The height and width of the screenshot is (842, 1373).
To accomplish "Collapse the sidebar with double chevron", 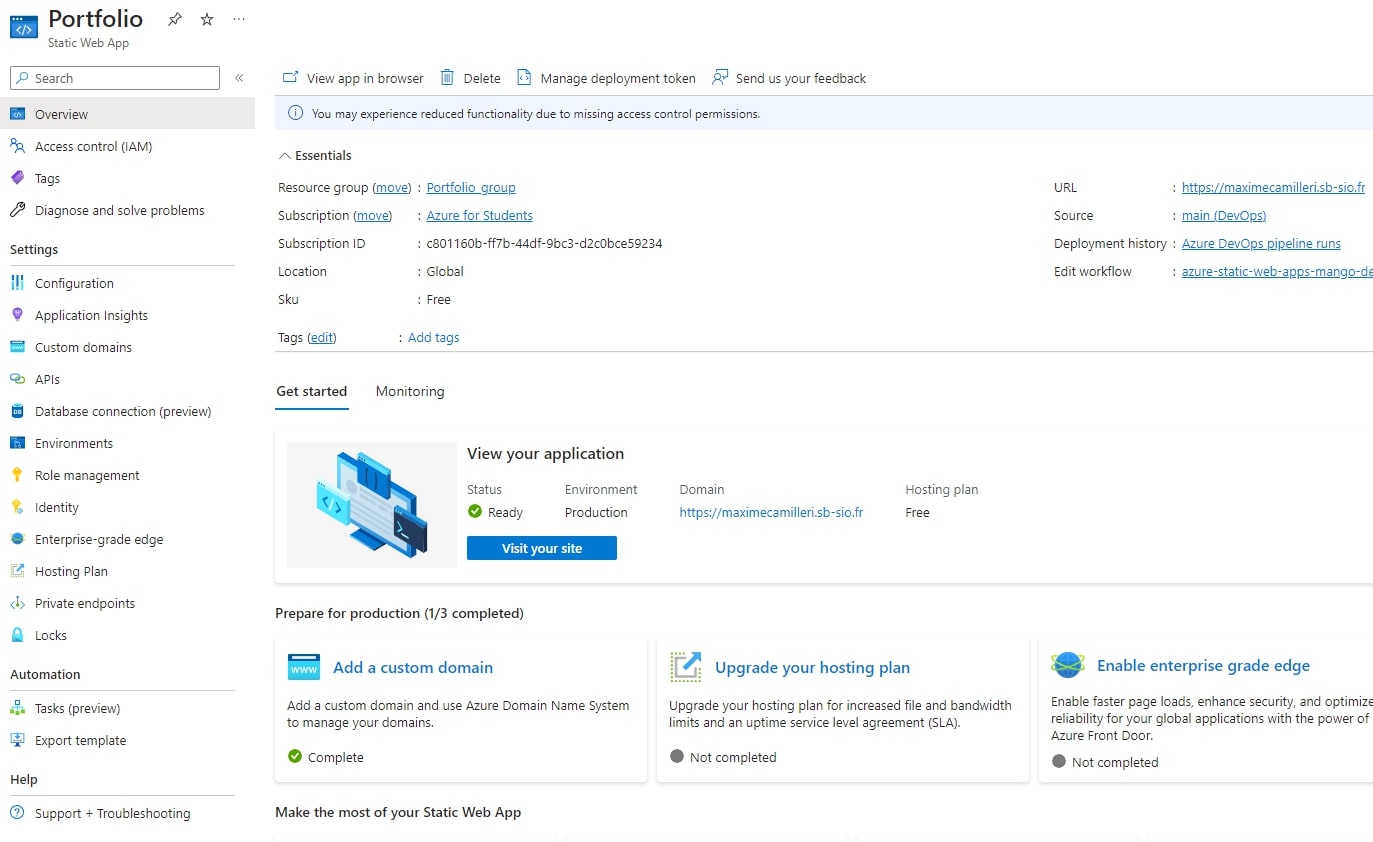I will coord(239,78).
